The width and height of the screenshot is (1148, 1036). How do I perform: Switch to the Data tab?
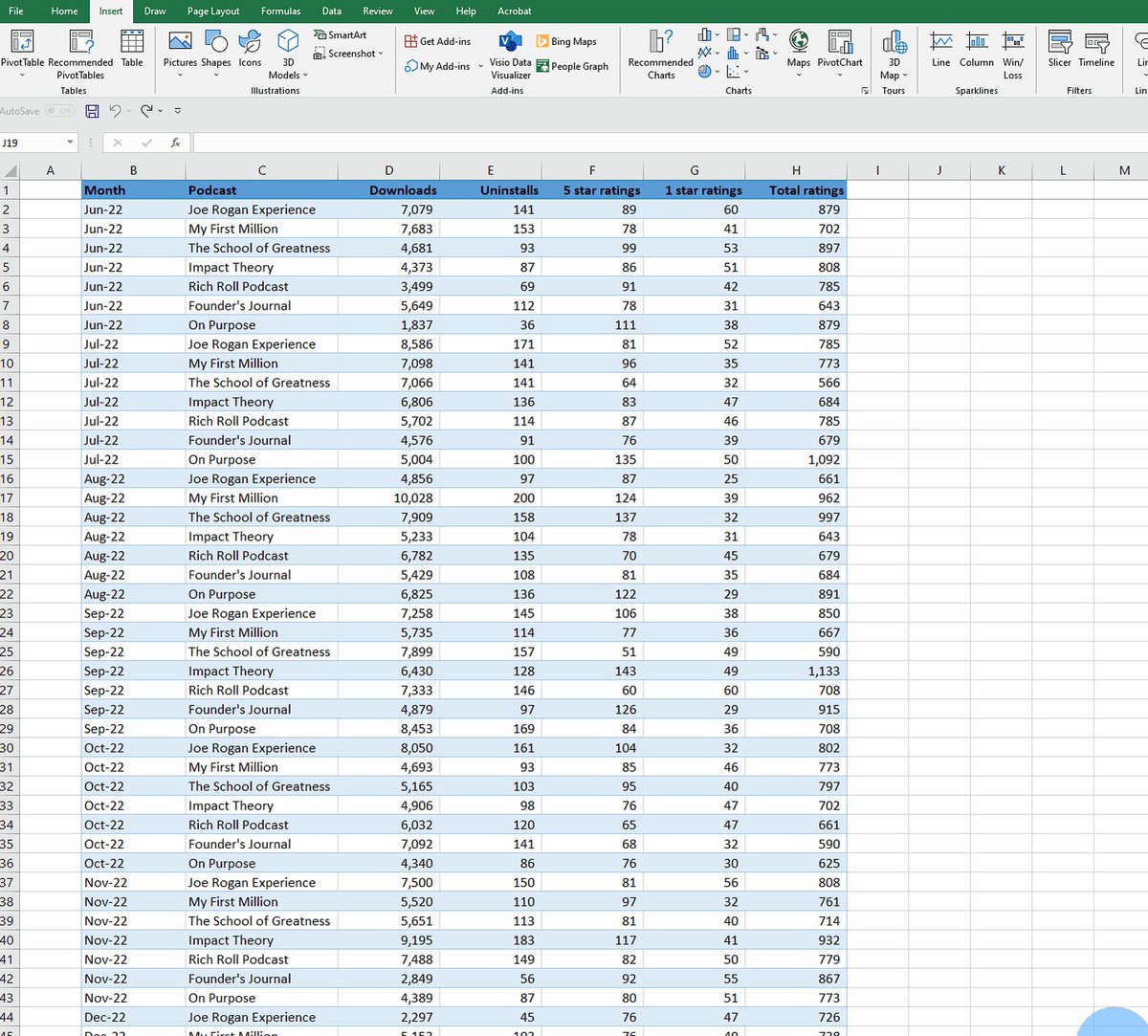[331, 11]
